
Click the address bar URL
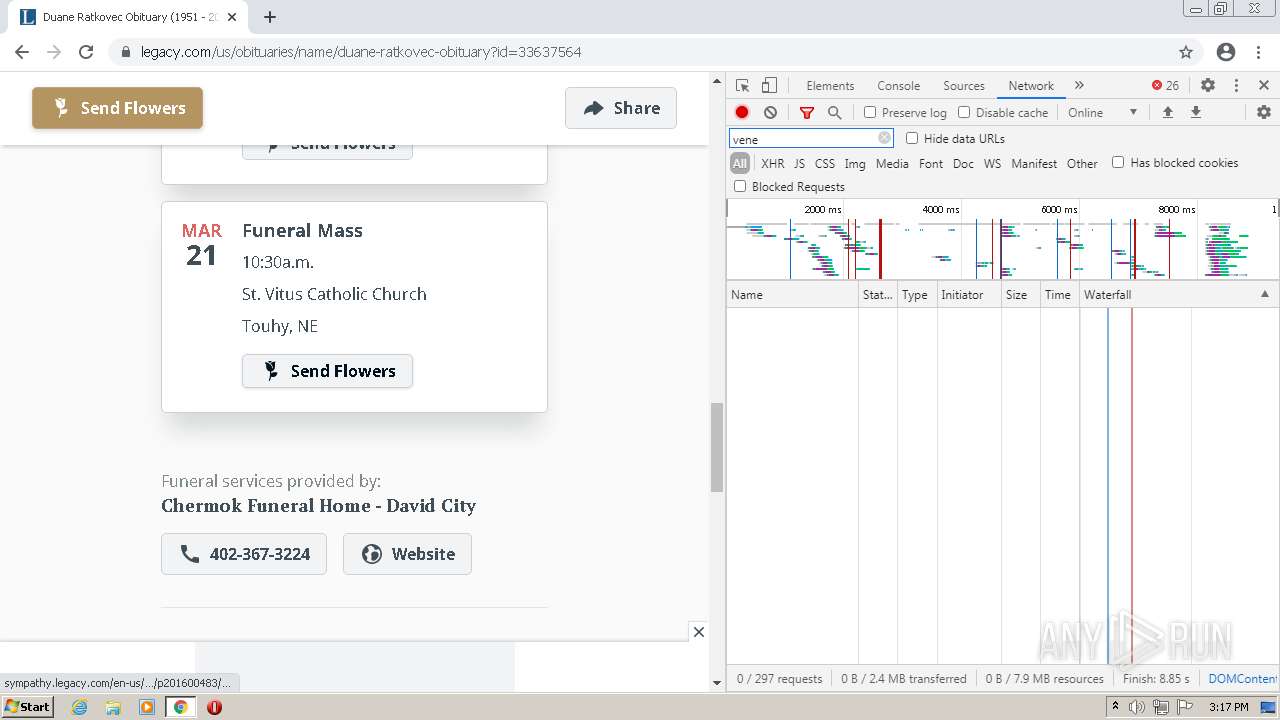click(361, 52)
